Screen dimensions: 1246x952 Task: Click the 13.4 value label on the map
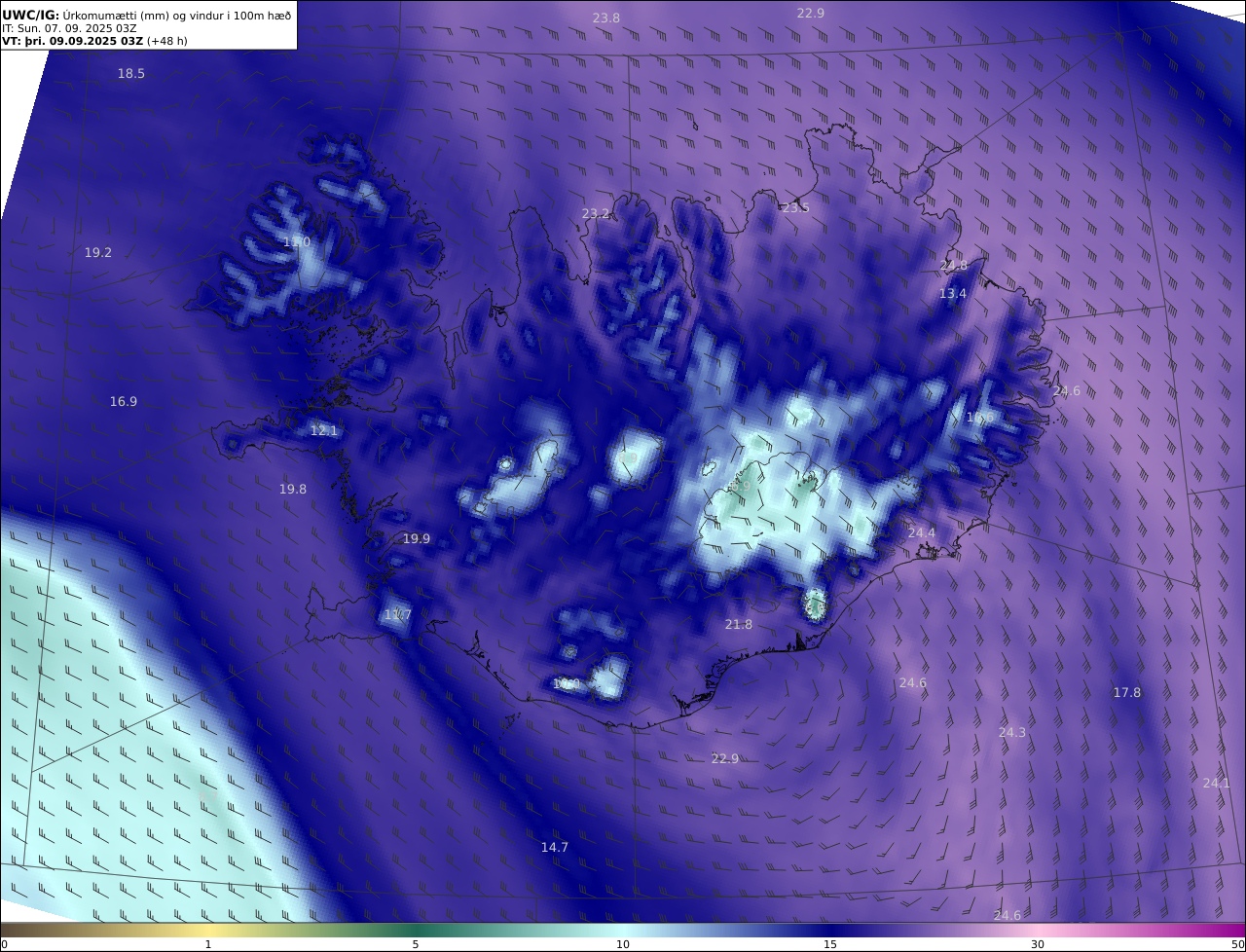953,294
